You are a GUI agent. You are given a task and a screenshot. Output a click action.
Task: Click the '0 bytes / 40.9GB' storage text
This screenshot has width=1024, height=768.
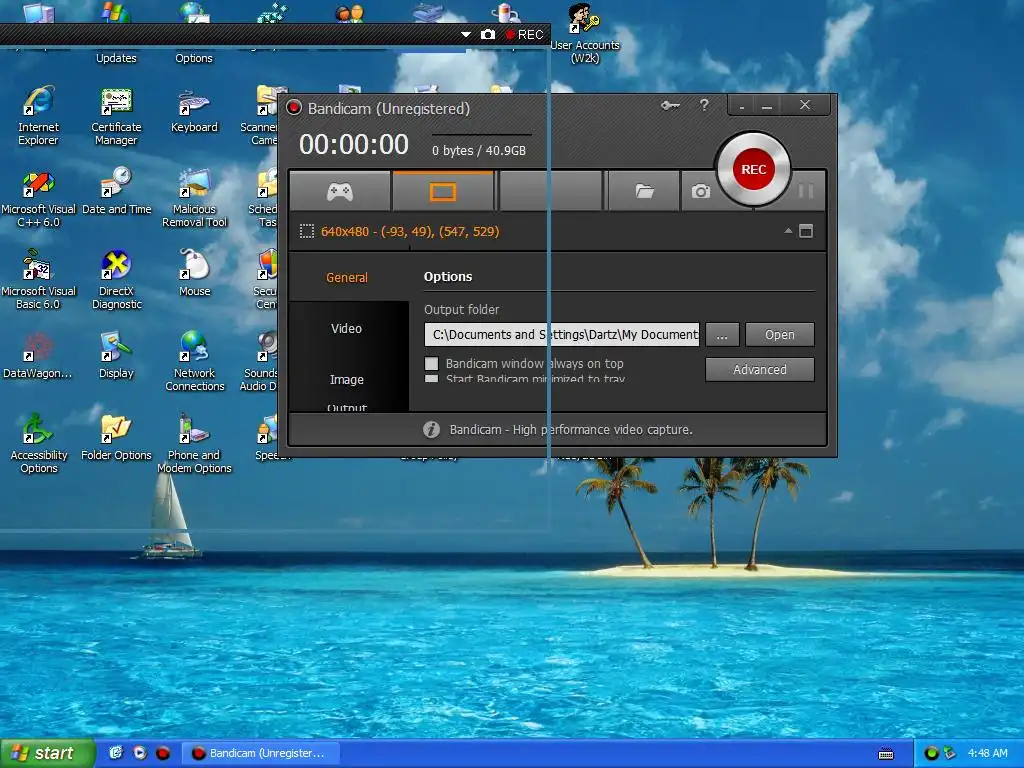[479, 151]
